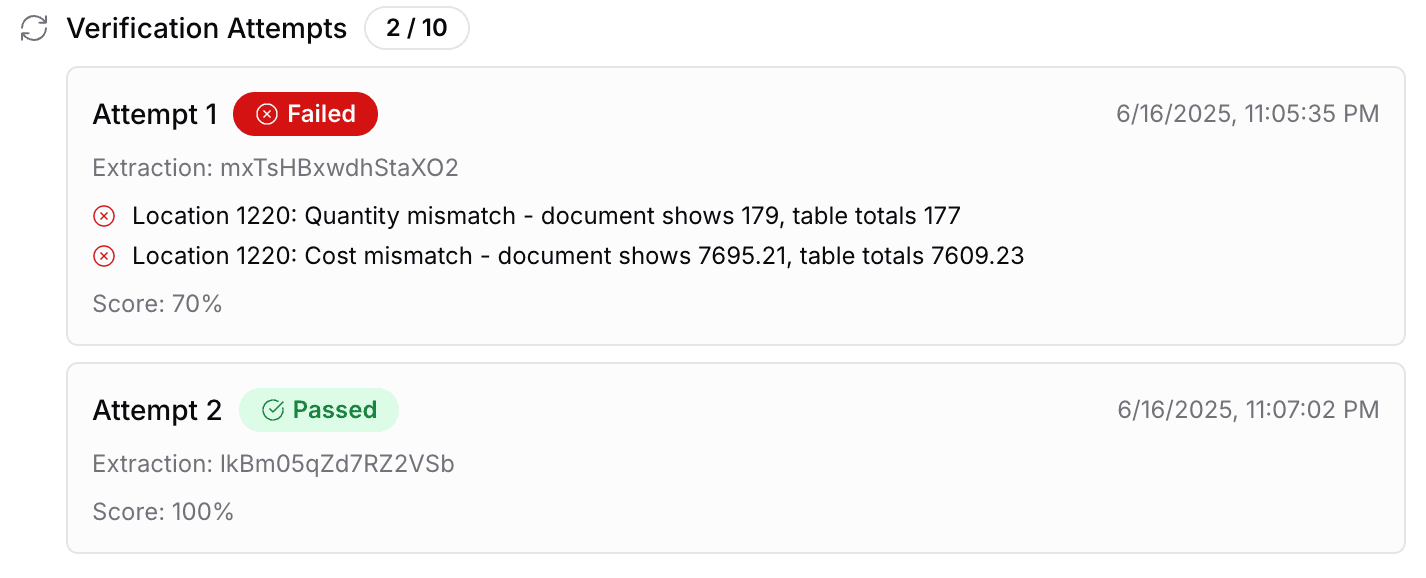Click the Cost mismatch error message

click(x=578, y=256)
